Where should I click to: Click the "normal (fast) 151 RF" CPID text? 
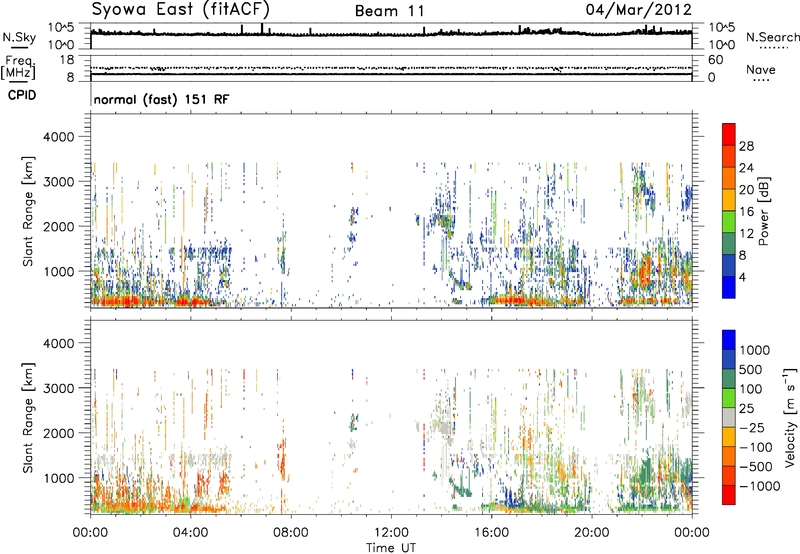click(x=161, y=99)
